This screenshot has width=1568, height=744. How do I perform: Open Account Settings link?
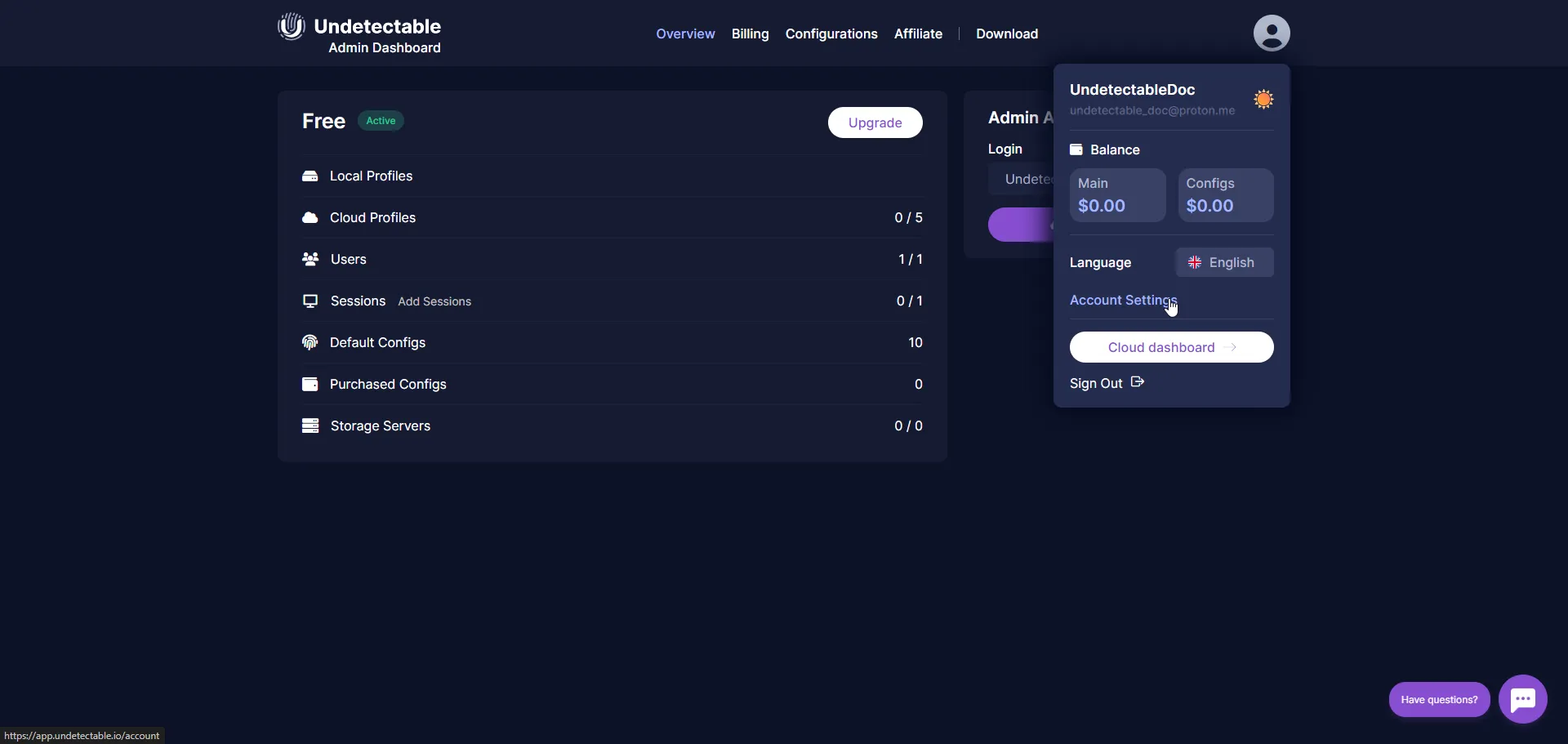[1124, 300]
